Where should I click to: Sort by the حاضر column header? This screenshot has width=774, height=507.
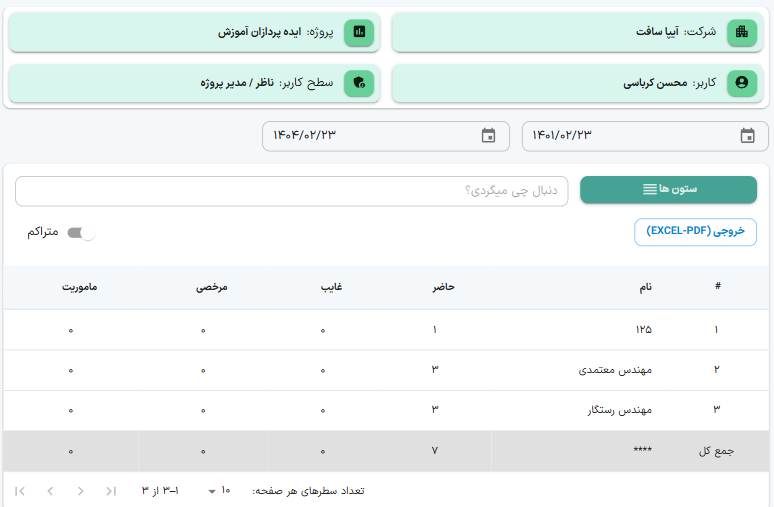(x=443, y=287)
